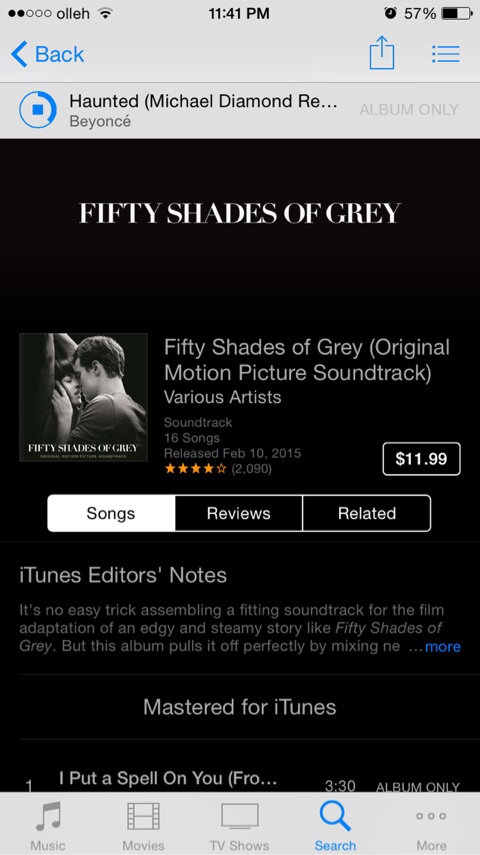Tap the Haunted now-playing song title
Screen dimensions: 480x855
203,101
